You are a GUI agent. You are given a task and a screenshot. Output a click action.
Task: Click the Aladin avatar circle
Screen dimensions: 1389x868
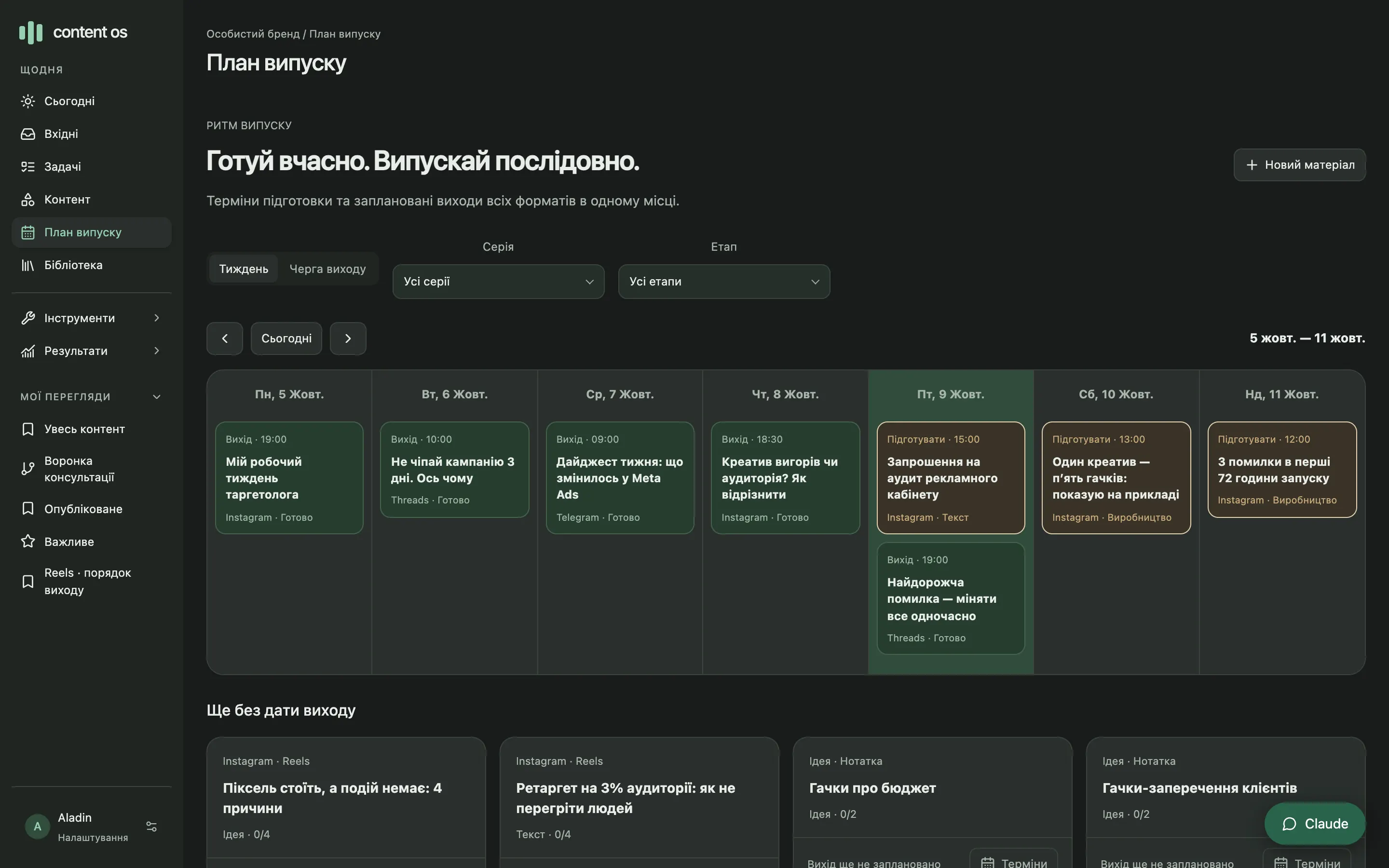point(37,827)
